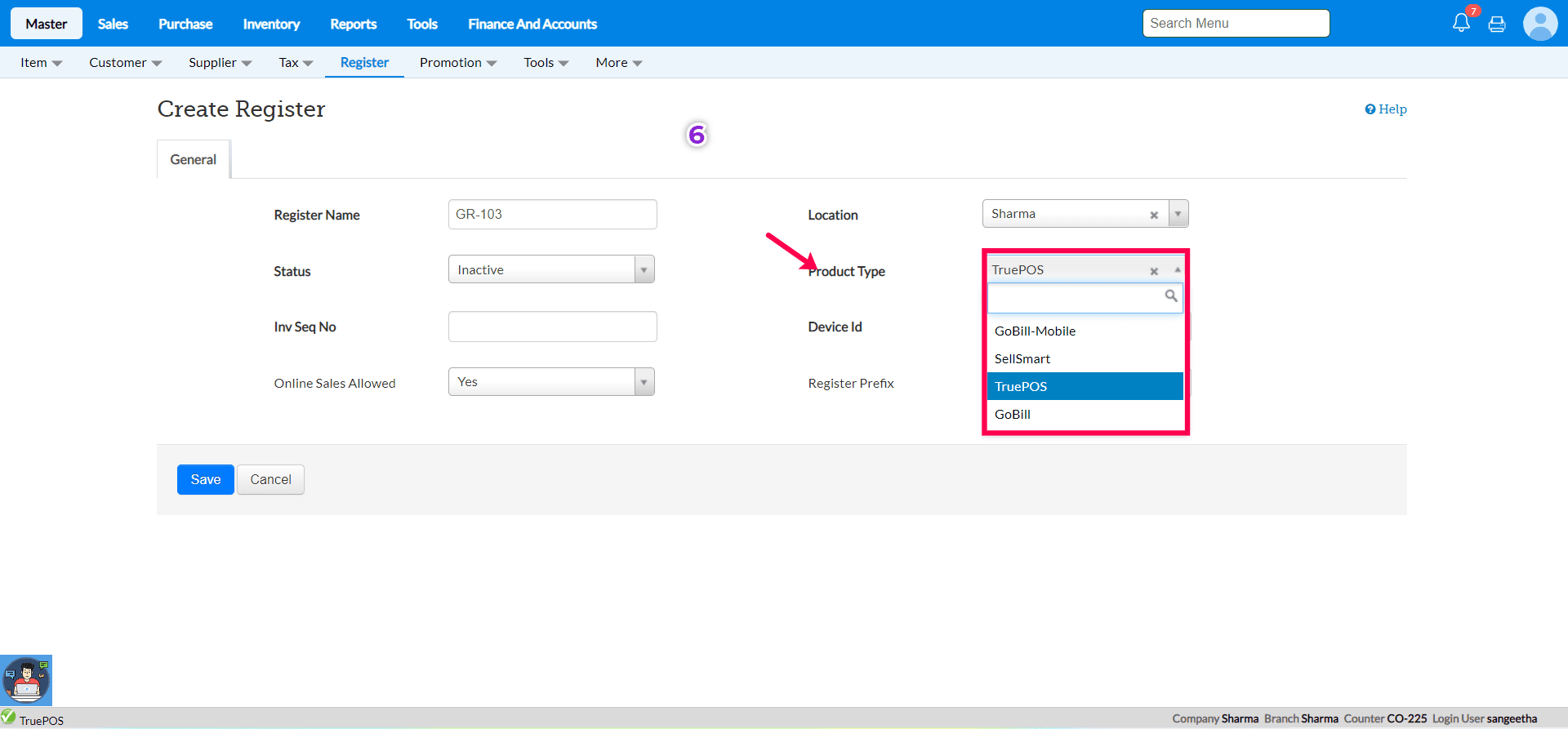Screen dimensions: 1568x729
Task: Open the user profile avatar
Action: (x=1540, y=24)
